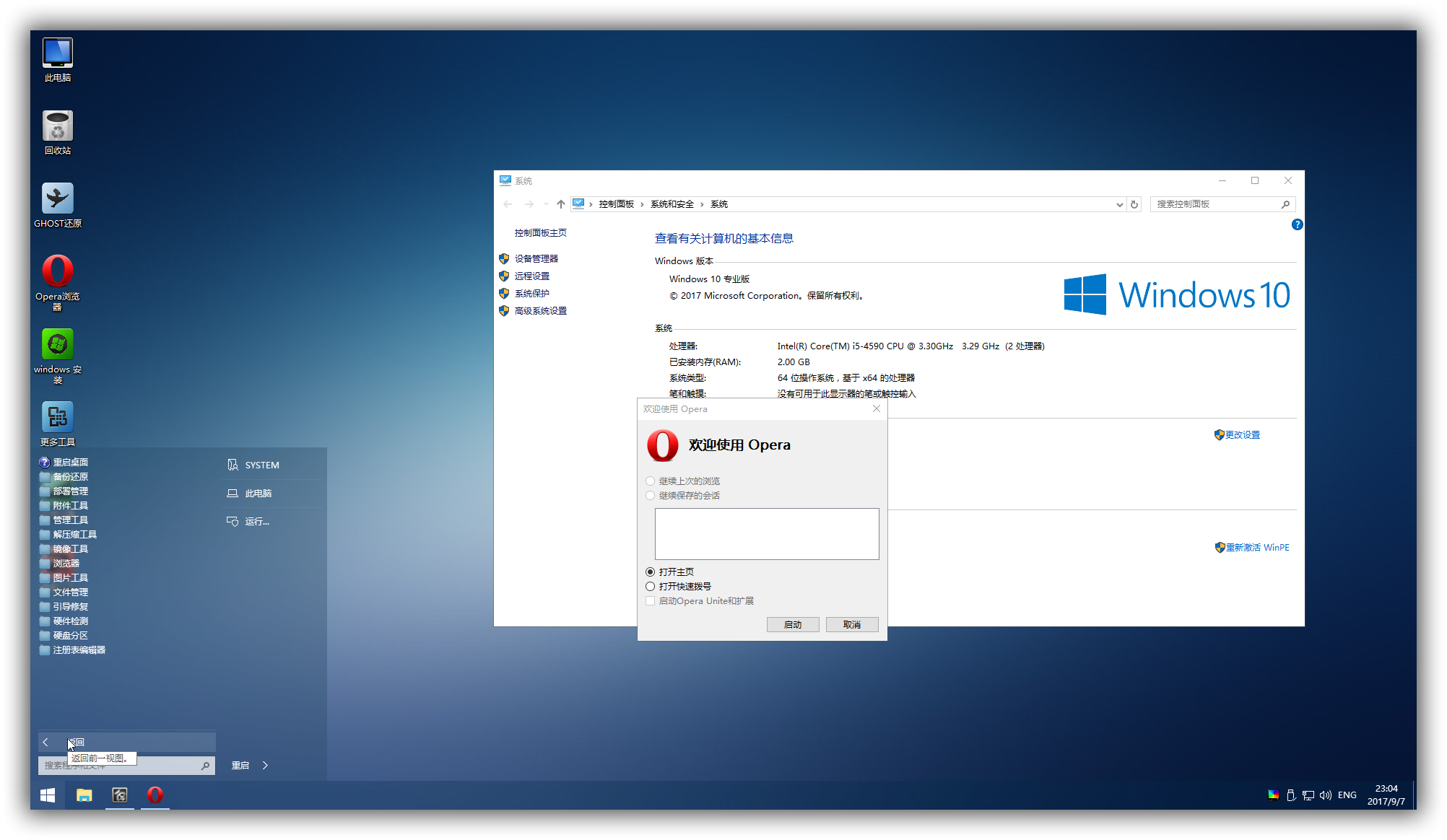Image resolution: width=1447 pixels, height=840 pixels.
Task: Click the search magnifier in 搜索控制面板 box
Action: point(1285,204)
